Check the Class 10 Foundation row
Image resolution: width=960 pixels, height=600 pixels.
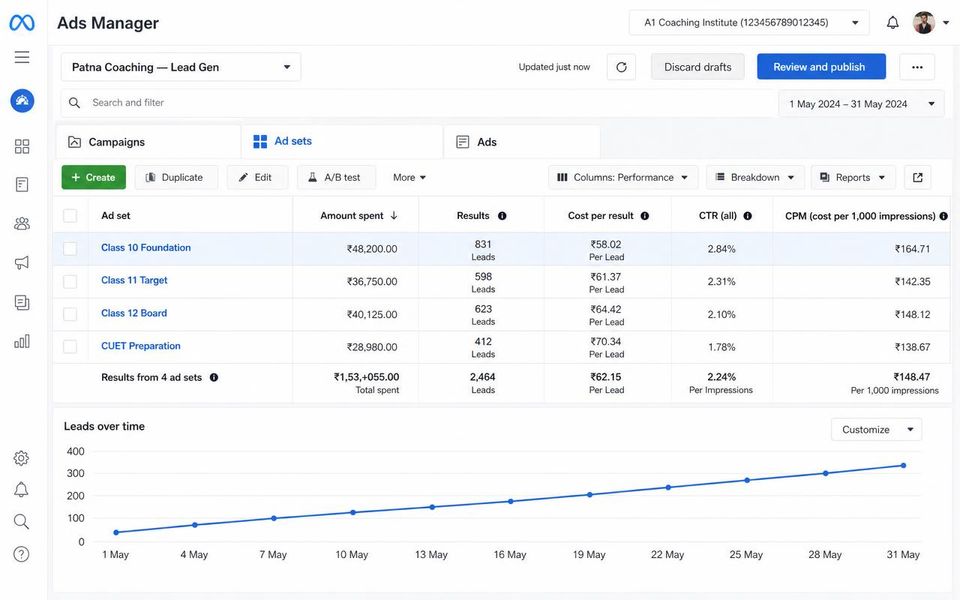pyautogui.click(x=70, y=249)
